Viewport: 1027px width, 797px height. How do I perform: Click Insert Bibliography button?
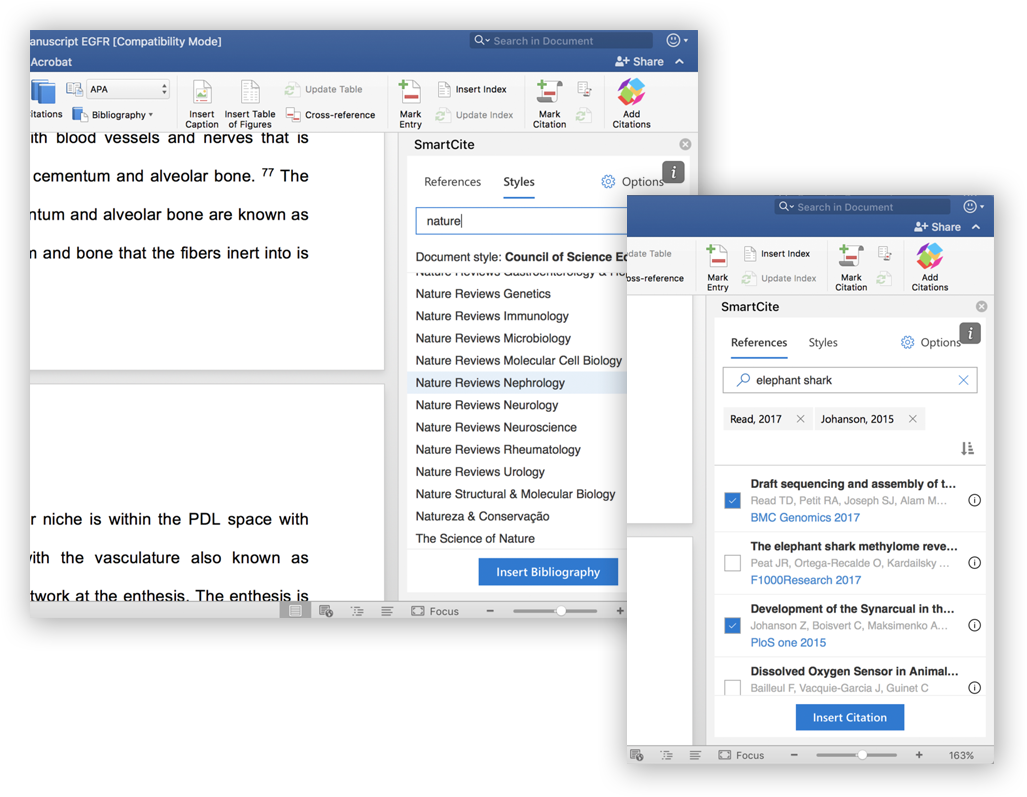pos(548,572)
